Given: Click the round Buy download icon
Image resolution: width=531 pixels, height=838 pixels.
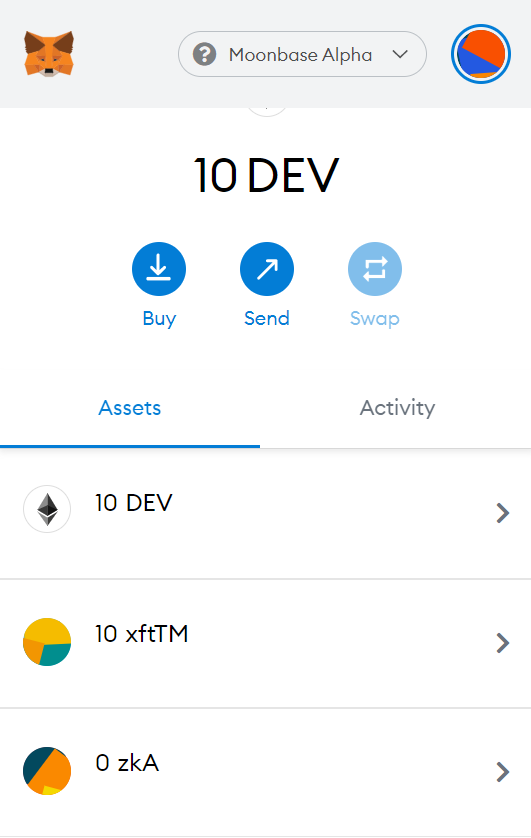Looking at the screenshot, I should (159, 269).
